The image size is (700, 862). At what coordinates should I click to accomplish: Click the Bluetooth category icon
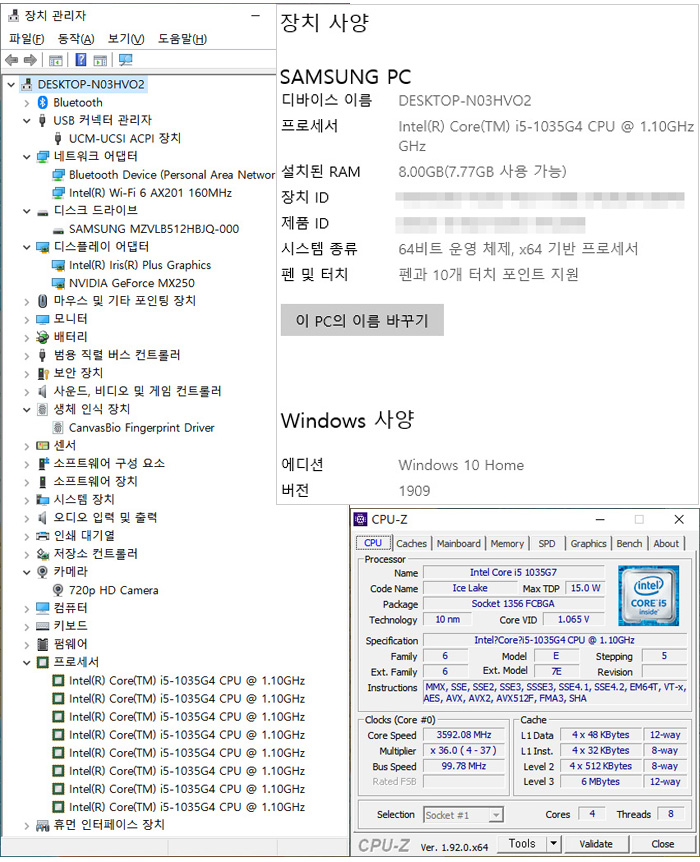(x=42, y=102)
